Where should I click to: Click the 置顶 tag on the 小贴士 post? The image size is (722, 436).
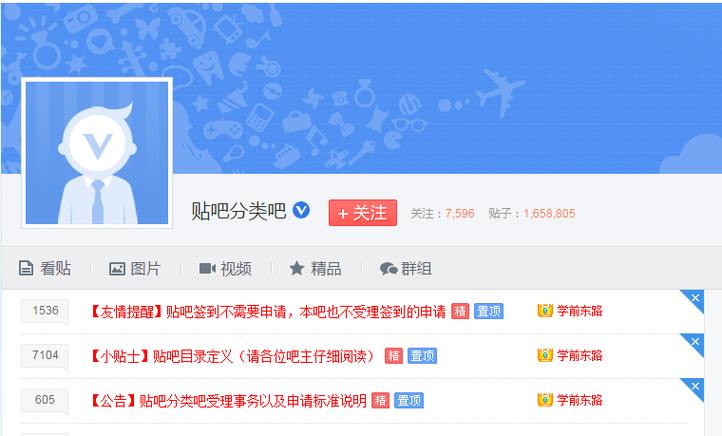click(422, 356)
